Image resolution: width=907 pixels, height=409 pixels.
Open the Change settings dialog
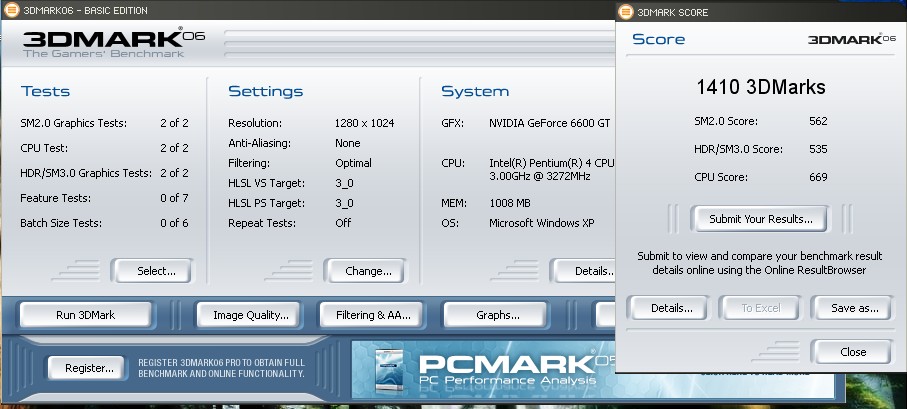click(x=366, y=271)
